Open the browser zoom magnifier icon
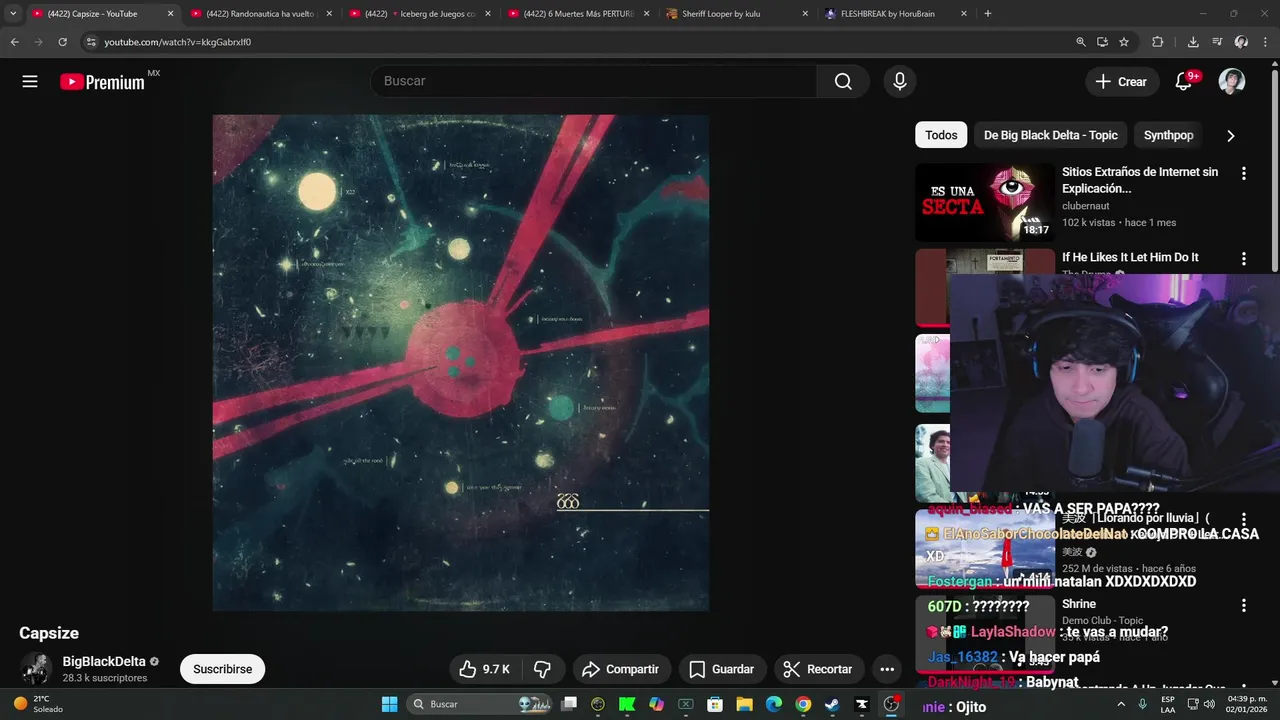 click(x=1080, y=42)
